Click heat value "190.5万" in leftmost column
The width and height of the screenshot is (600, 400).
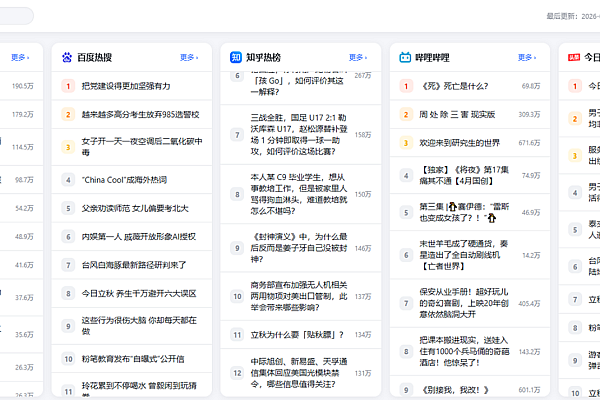[23, 86]
